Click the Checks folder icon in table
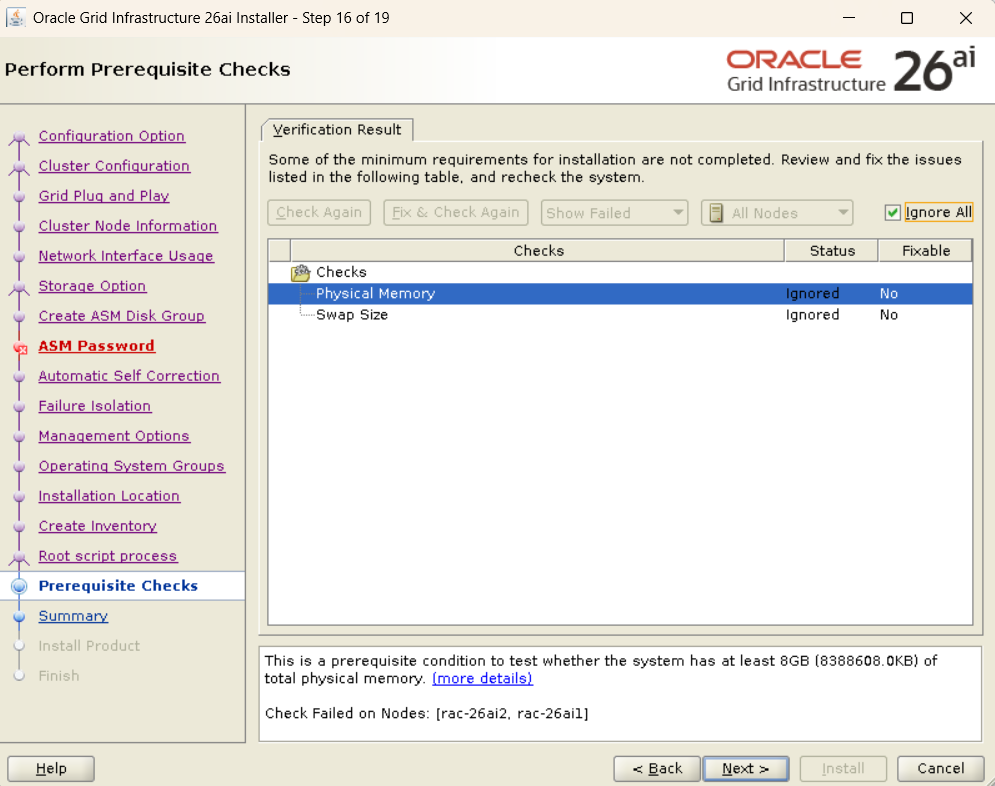Screen dimensions: 995x786 [300, 273]
